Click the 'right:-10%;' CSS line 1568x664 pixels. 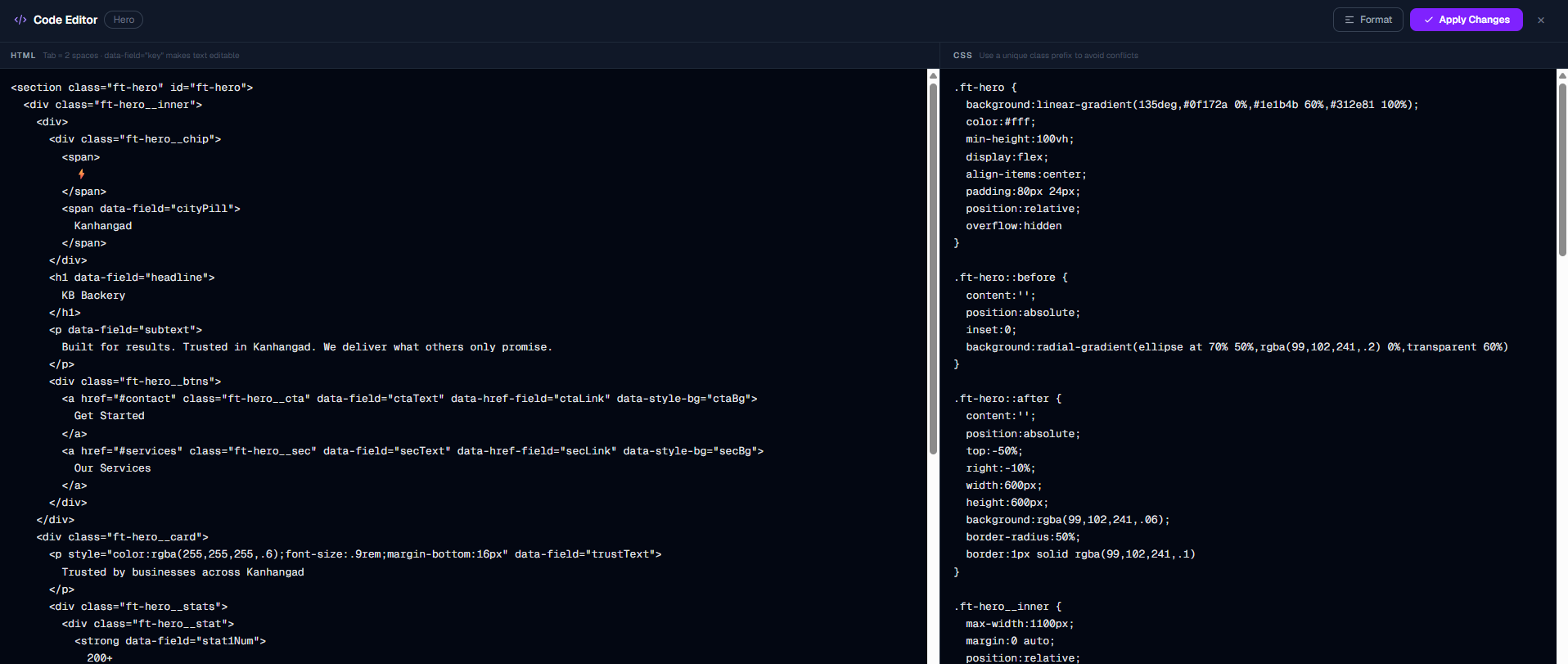pyautogui.click(x=1001, y=468)
